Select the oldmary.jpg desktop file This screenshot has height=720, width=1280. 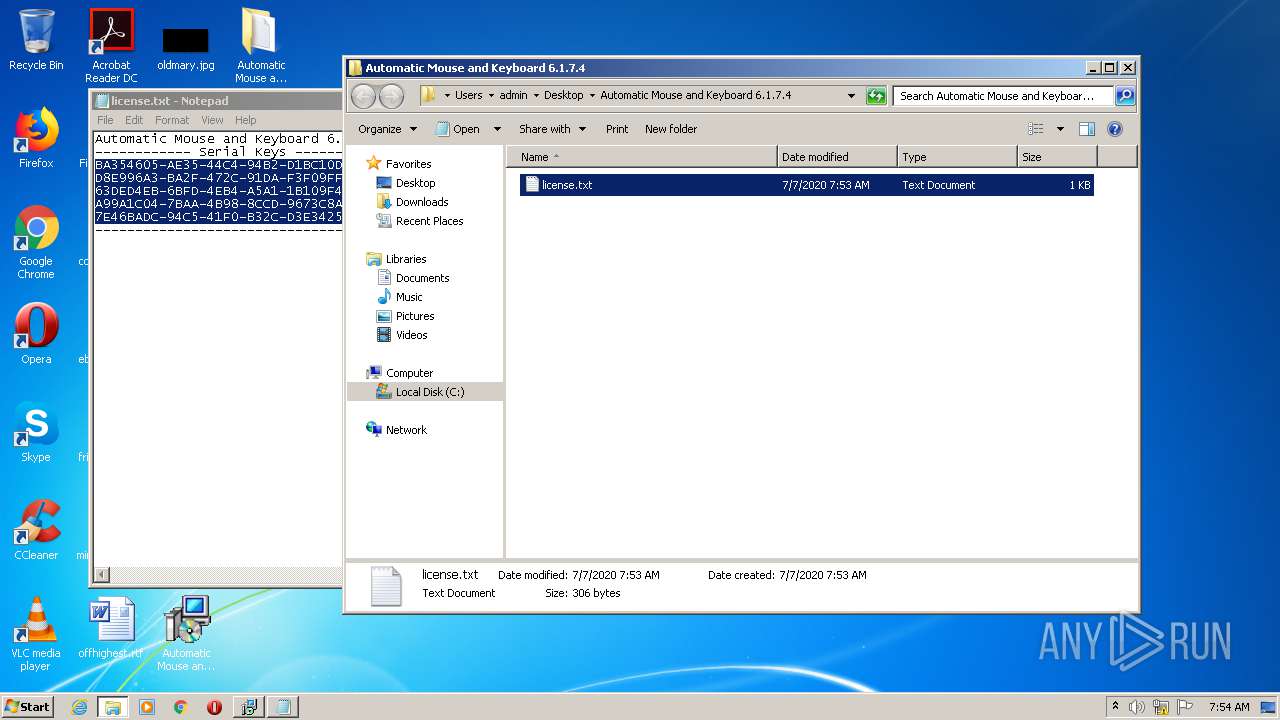pyautogui.click(x=186, y=48)
